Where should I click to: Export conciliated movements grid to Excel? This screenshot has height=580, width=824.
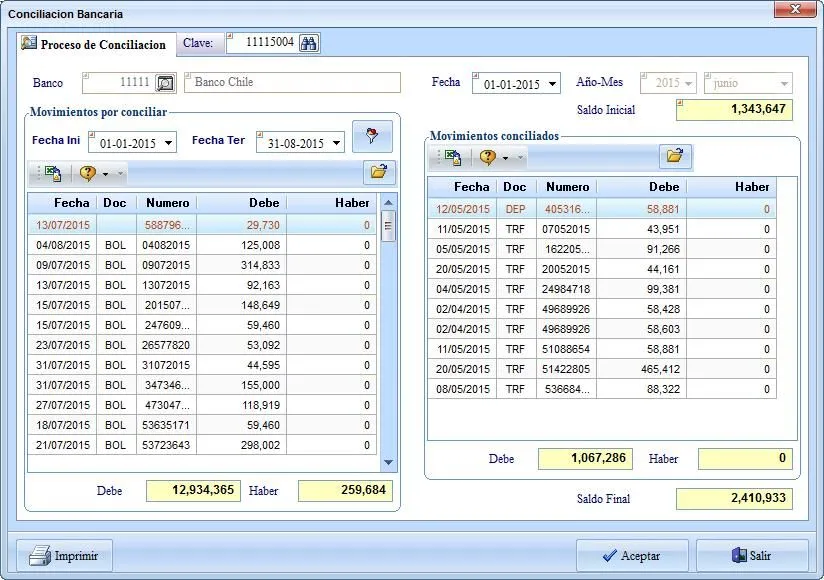click(x=452, y=157)
